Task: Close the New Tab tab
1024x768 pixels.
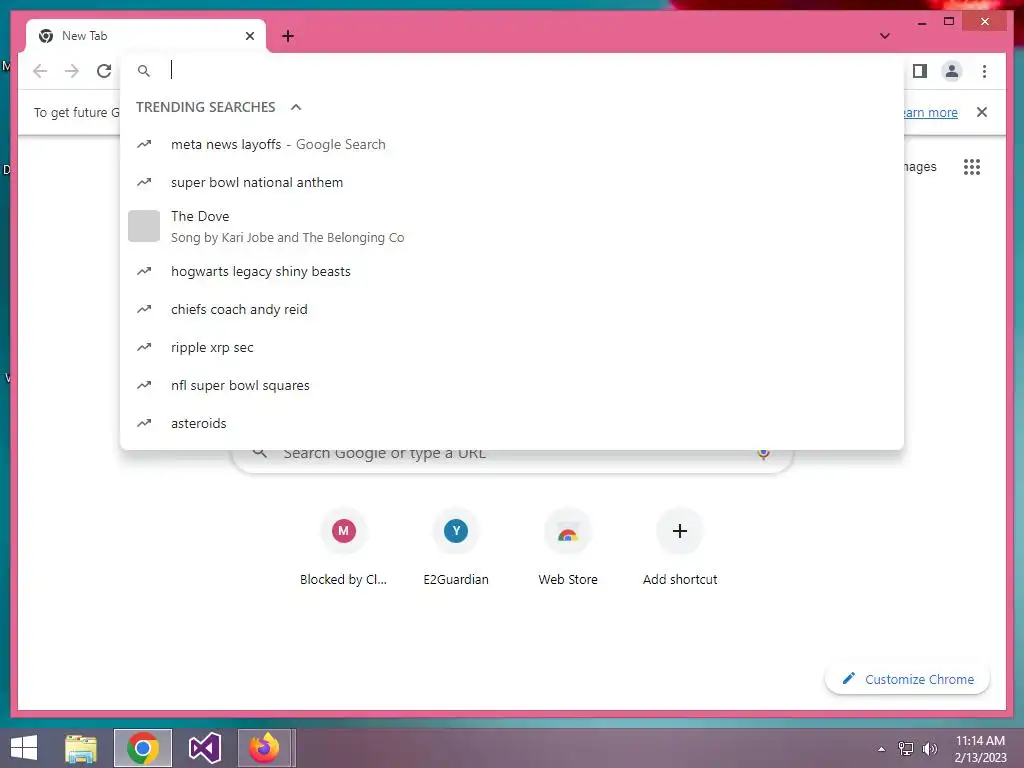Action: [x=249, y=36]
